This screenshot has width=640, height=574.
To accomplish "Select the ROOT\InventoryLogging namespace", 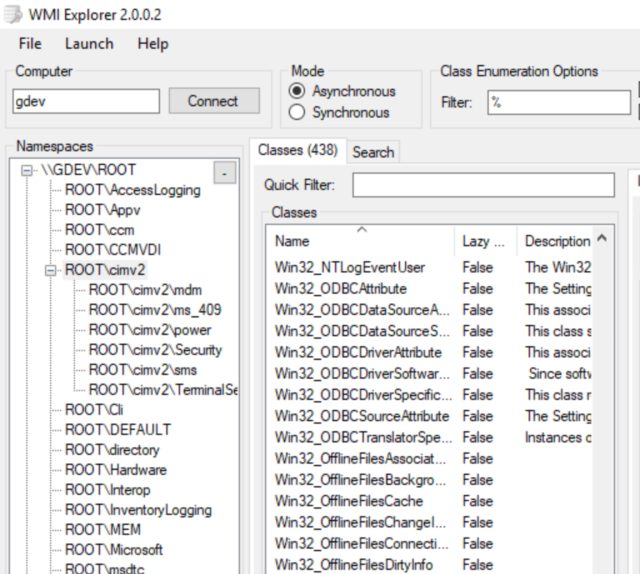I will point(138,510).
